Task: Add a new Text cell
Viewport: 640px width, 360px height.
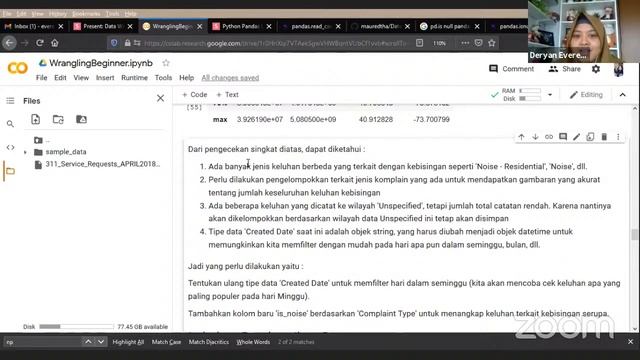Action: click(x=227, y=95)
